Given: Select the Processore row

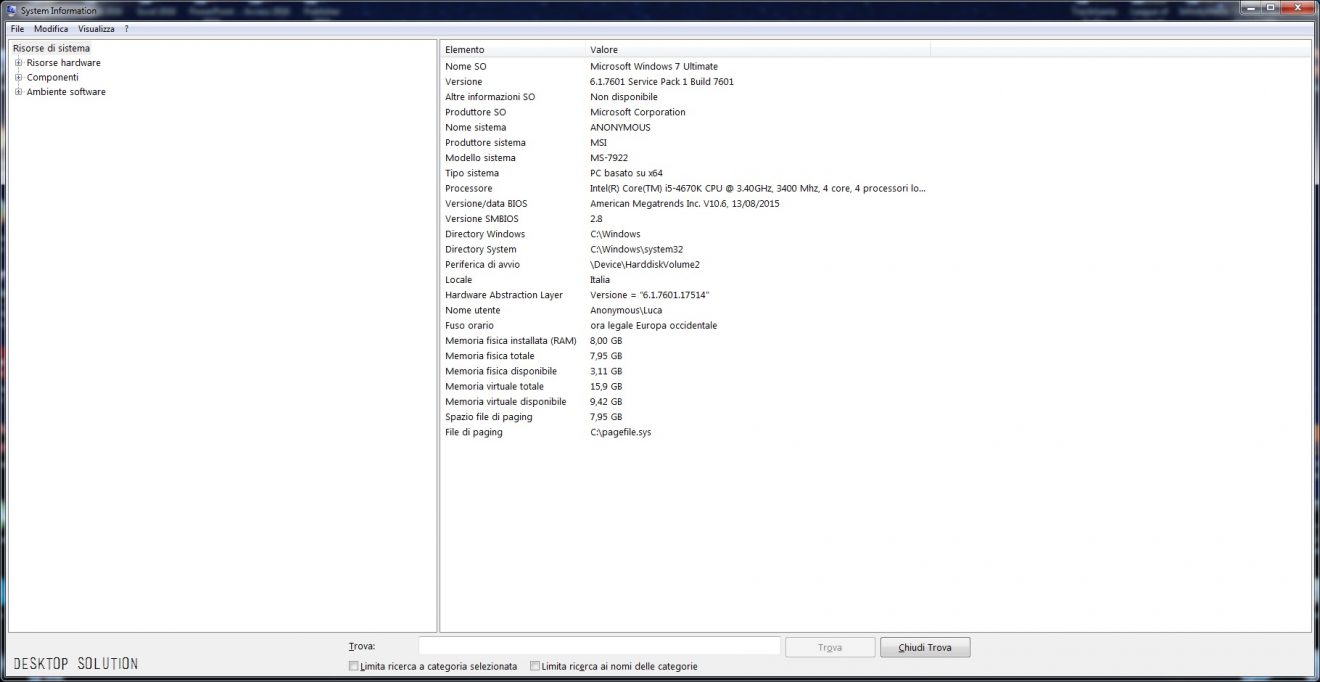Looking at the screenshot, I should pyautogui.click(x=685, y=188).
